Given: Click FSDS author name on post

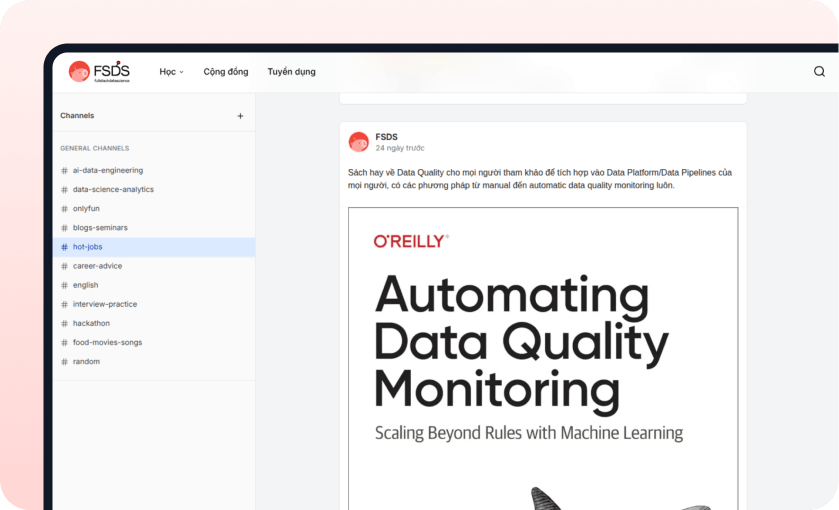Looking at the screenshot, I should 386,137.
